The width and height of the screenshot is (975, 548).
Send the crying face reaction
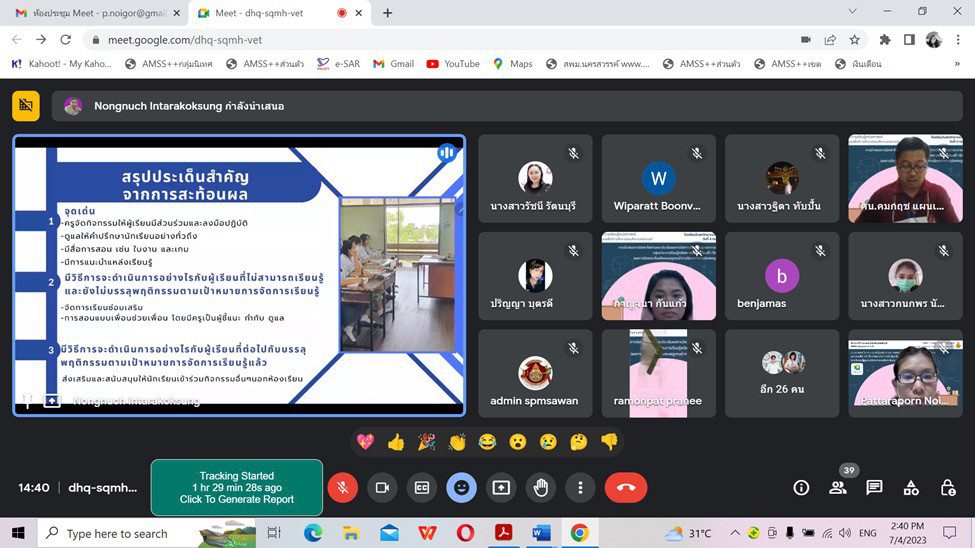548,442
